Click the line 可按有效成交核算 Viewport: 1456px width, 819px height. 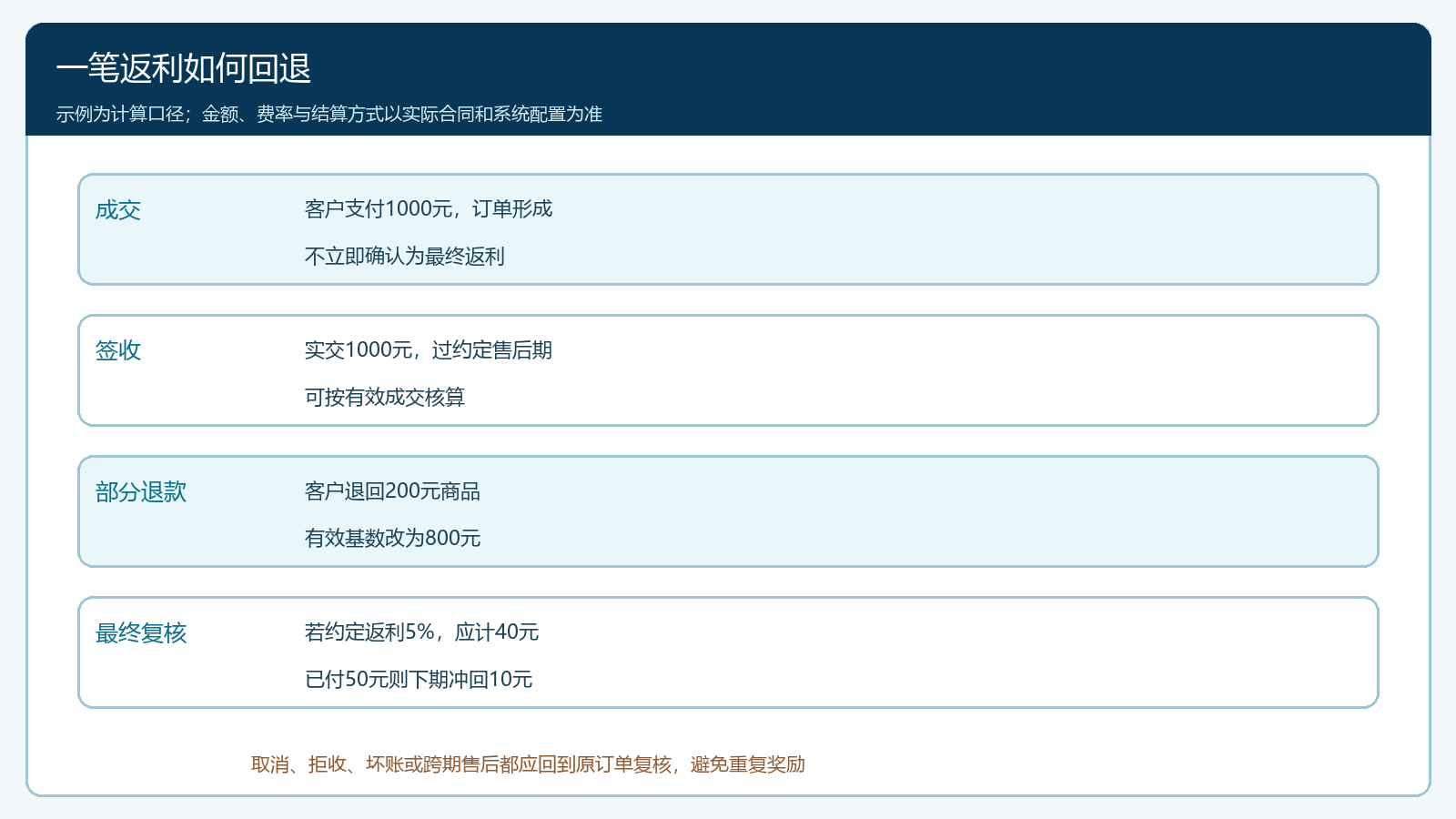[x=385, y=397]
